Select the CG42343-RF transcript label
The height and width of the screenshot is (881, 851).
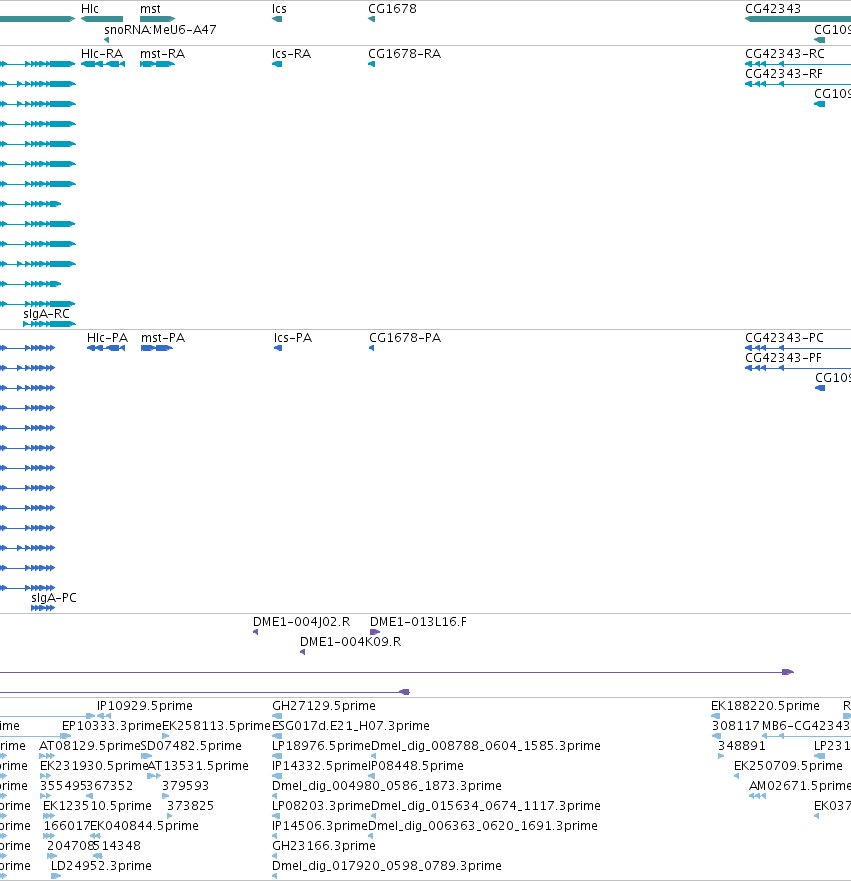pyautogui.click(x=784, y=74)
